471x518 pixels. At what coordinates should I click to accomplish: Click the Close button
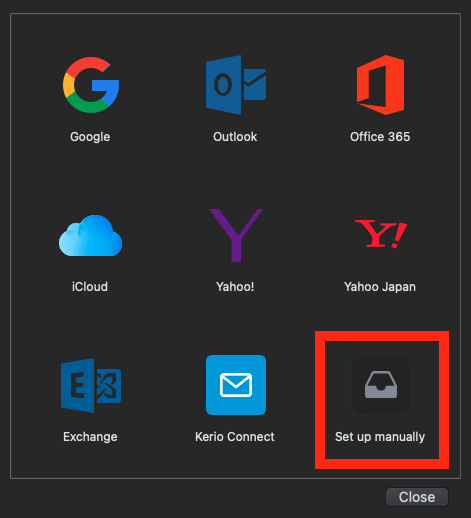(x=417, y=497)
